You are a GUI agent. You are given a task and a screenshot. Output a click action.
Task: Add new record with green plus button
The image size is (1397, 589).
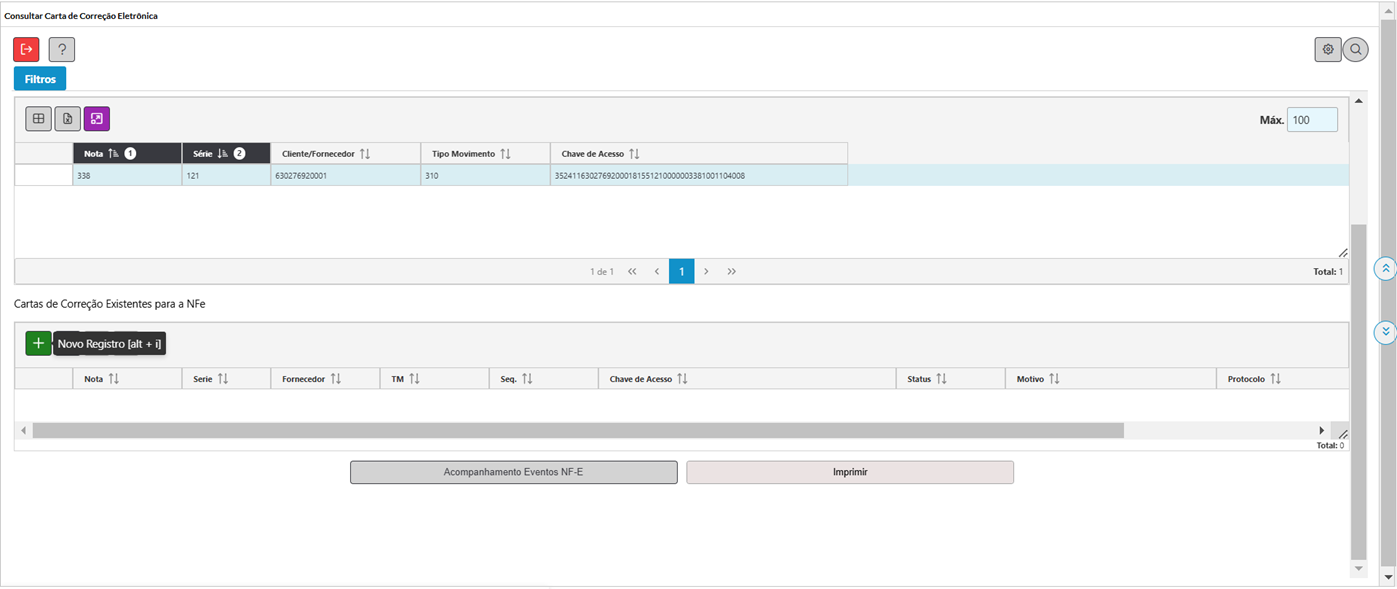click(38, 343)
